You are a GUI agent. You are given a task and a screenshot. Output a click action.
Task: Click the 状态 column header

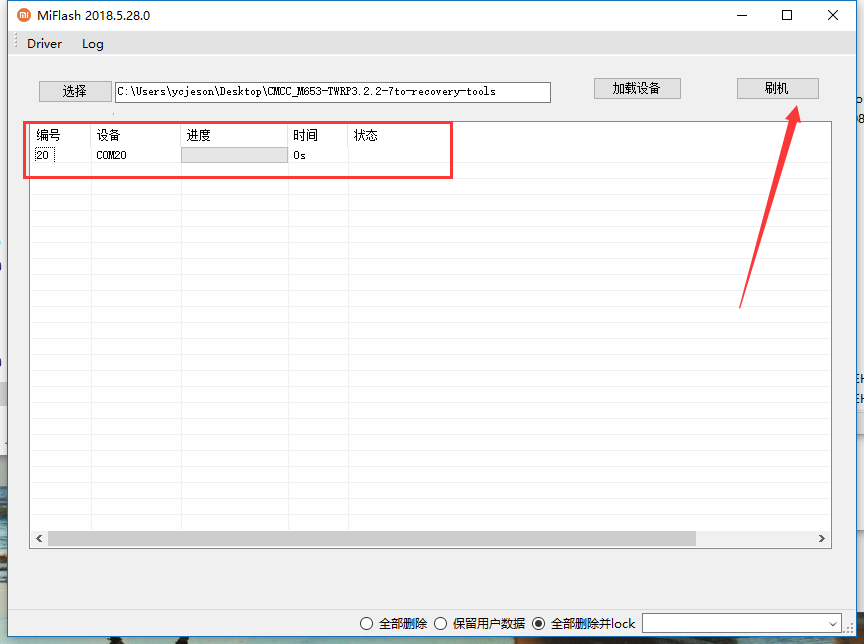[x=365, y=136]
